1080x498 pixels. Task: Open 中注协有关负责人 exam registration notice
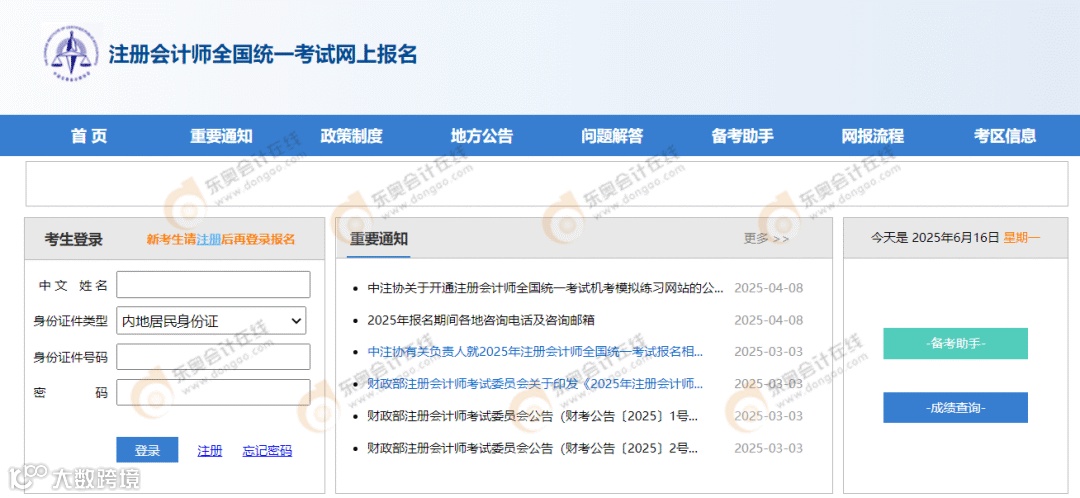[536, 352]
